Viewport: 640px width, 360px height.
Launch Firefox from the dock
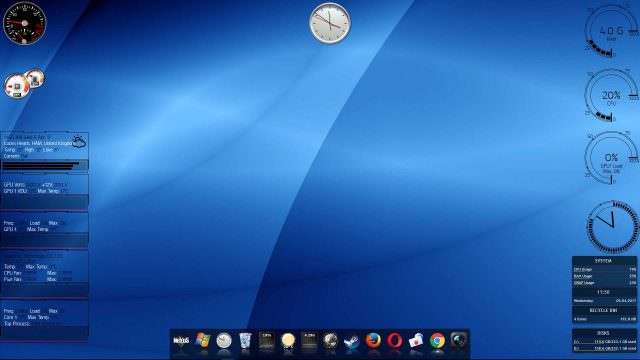[373, 340]
